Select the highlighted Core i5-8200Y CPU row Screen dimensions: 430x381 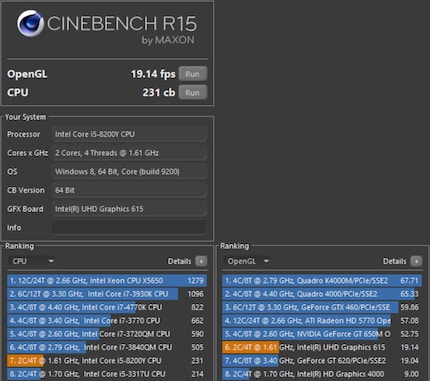pos(107,361)
